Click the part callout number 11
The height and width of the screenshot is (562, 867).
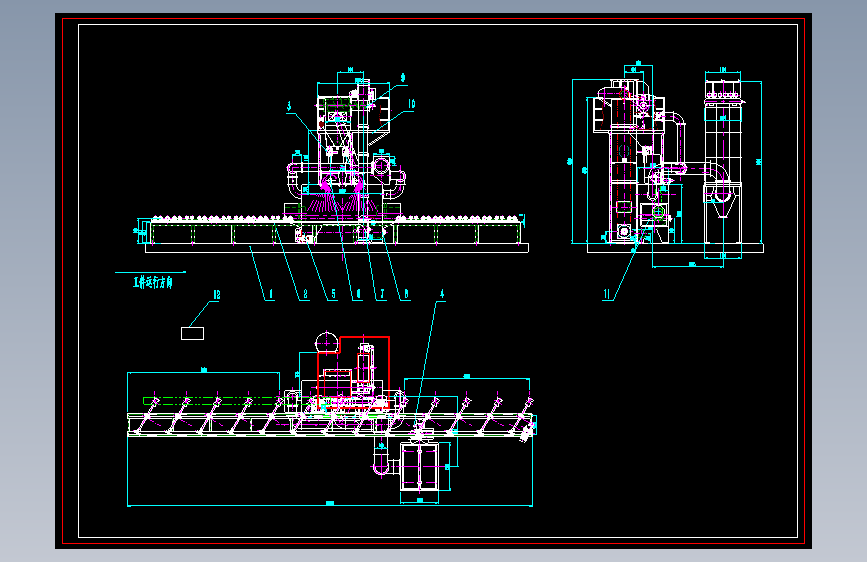pos(607,294)
